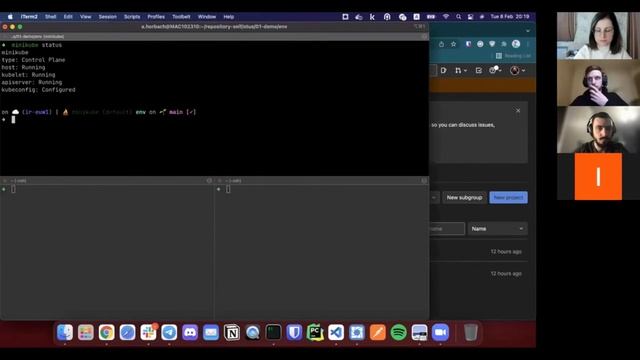Open the Name sort dropdown on GitLab
This screenshot has width=640, height=360.
[x=497, y=229]
